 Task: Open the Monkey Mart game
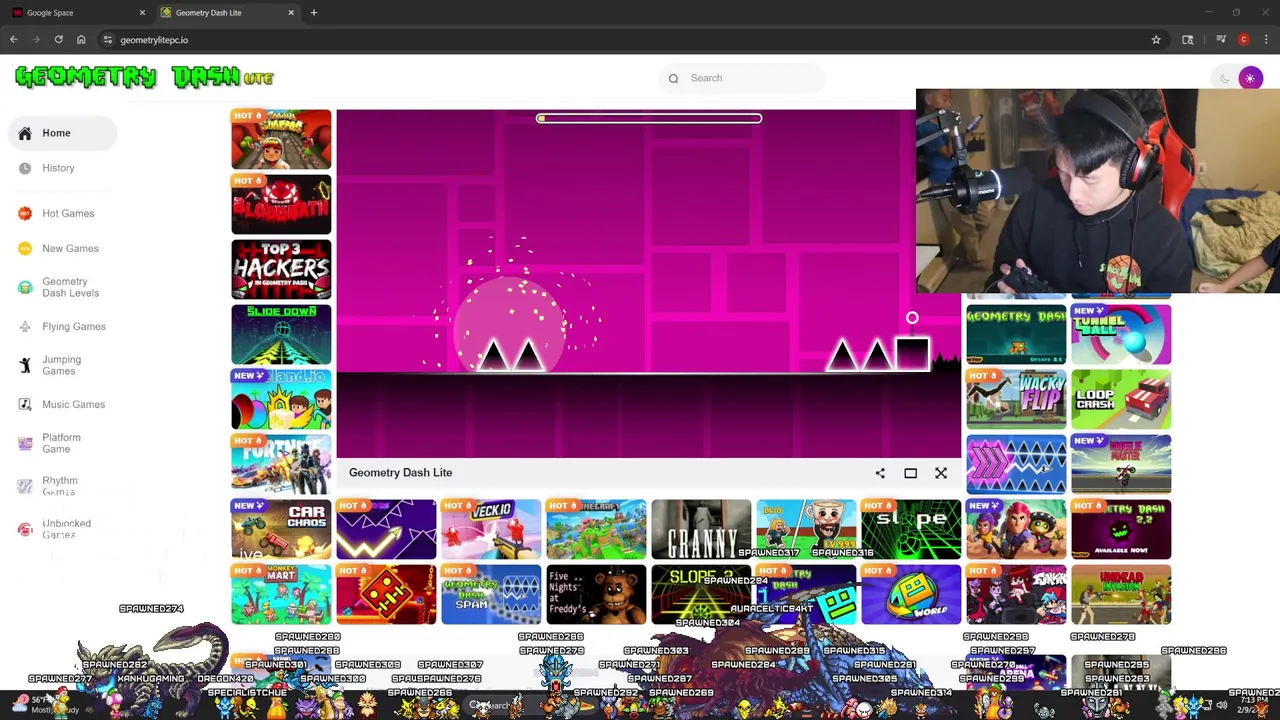coord(281,594)
